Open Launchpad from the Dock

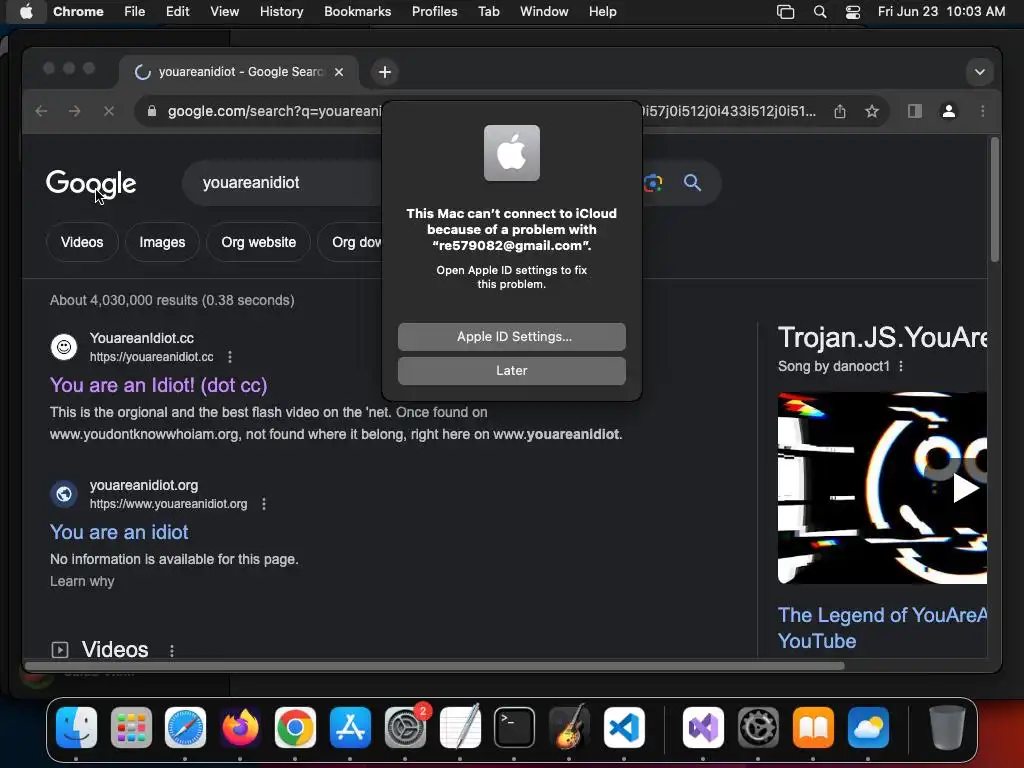pos(131,727)
